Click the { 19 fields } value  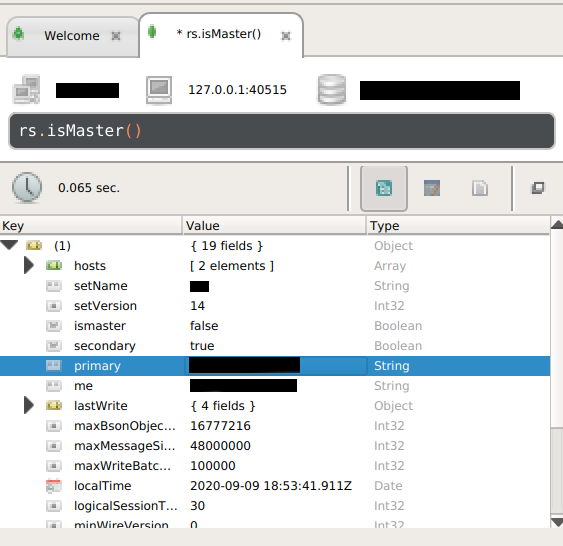tap(227, 246)
